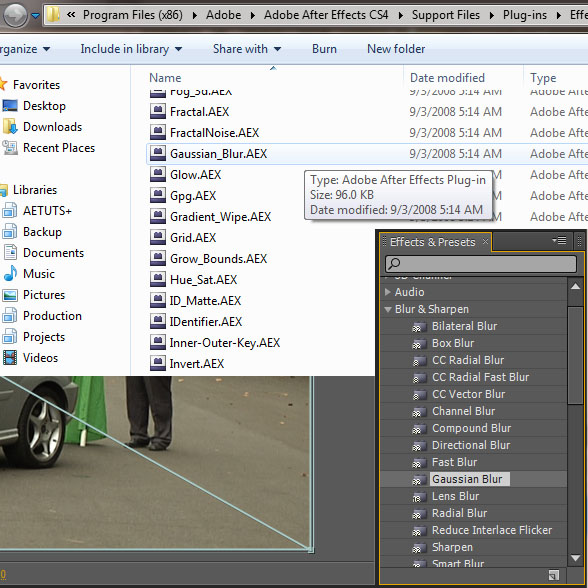
Task: Open the AETUTS+ library
Action: [47, 211]
